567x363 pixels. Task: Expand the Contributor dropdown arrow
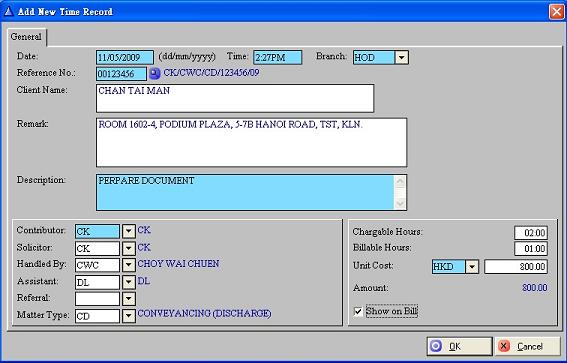(128, 231)
